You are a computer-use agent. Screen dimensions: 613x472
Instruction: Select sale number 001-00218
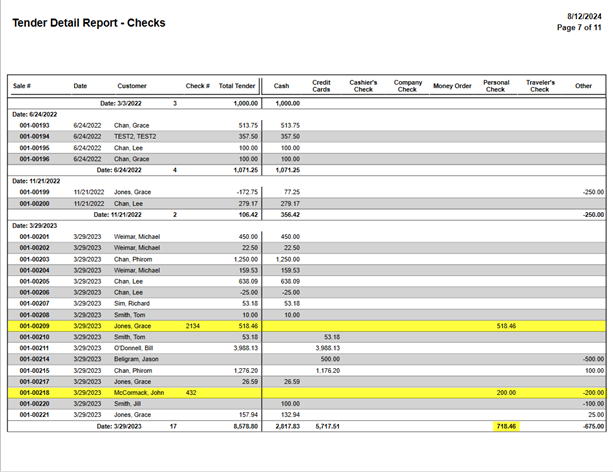click(x=35, y=393)
